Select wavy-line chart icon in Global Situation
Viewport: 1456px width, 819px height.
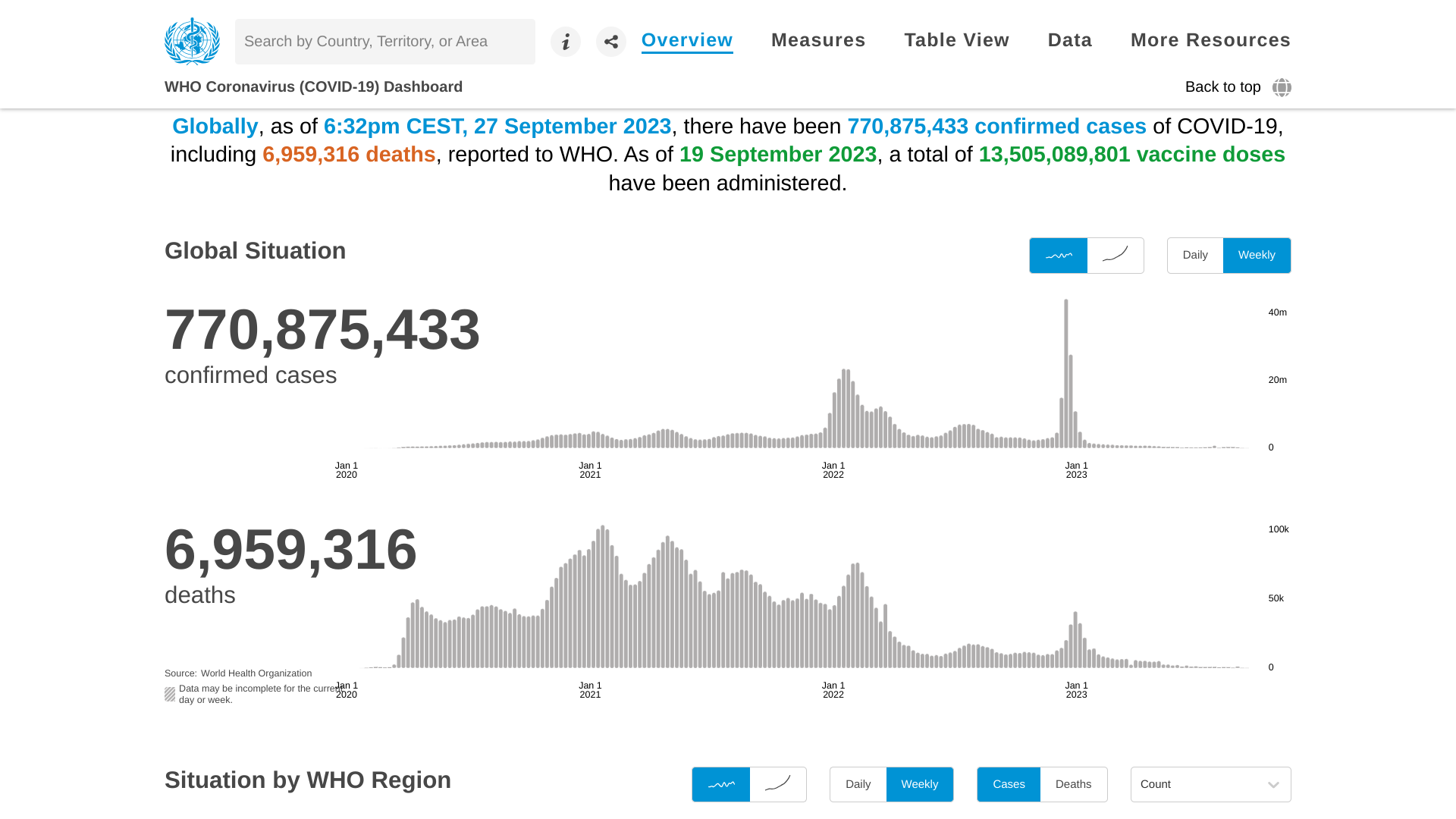1058,256
